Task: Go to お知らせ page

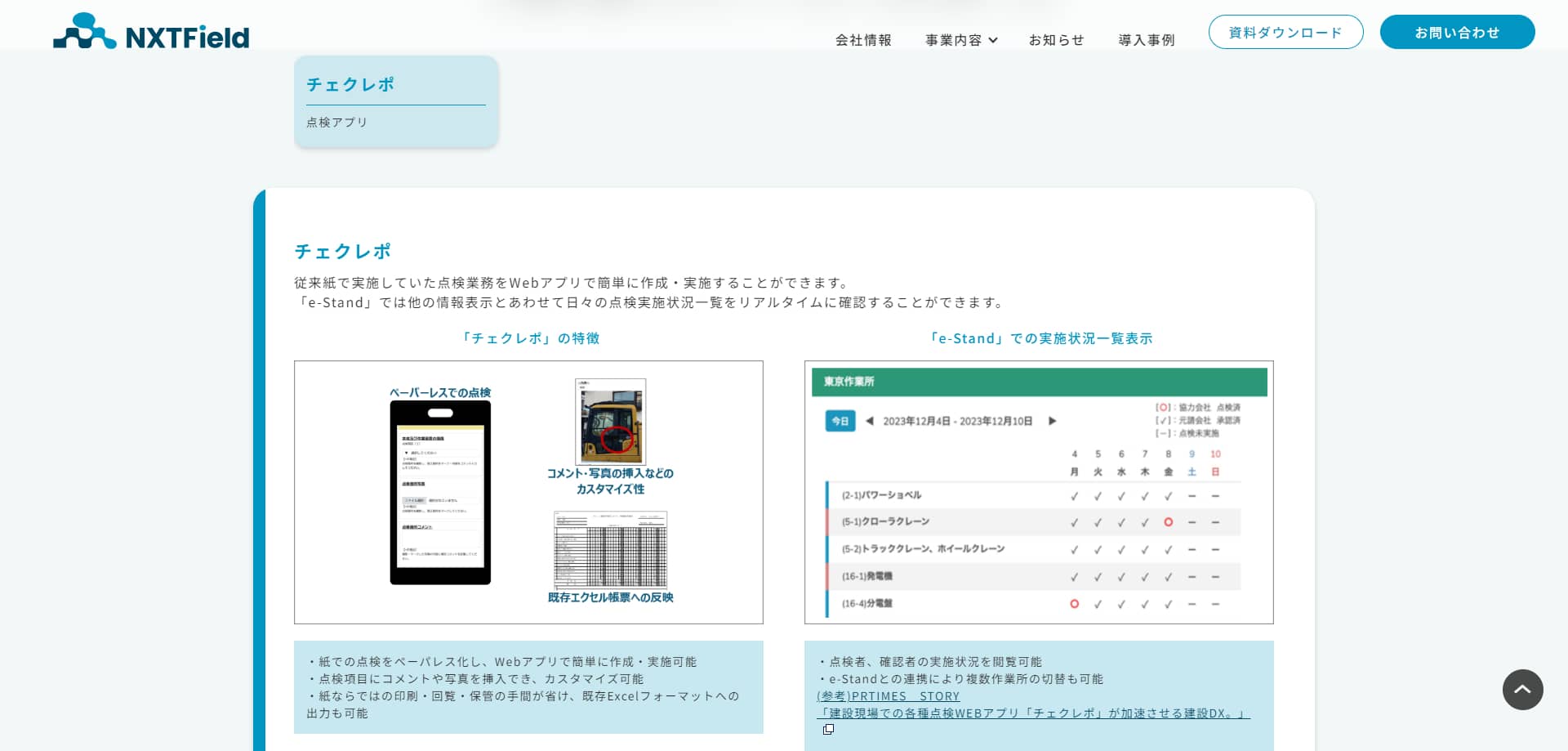Action: pyautogui.click(x=1056, y=40)
